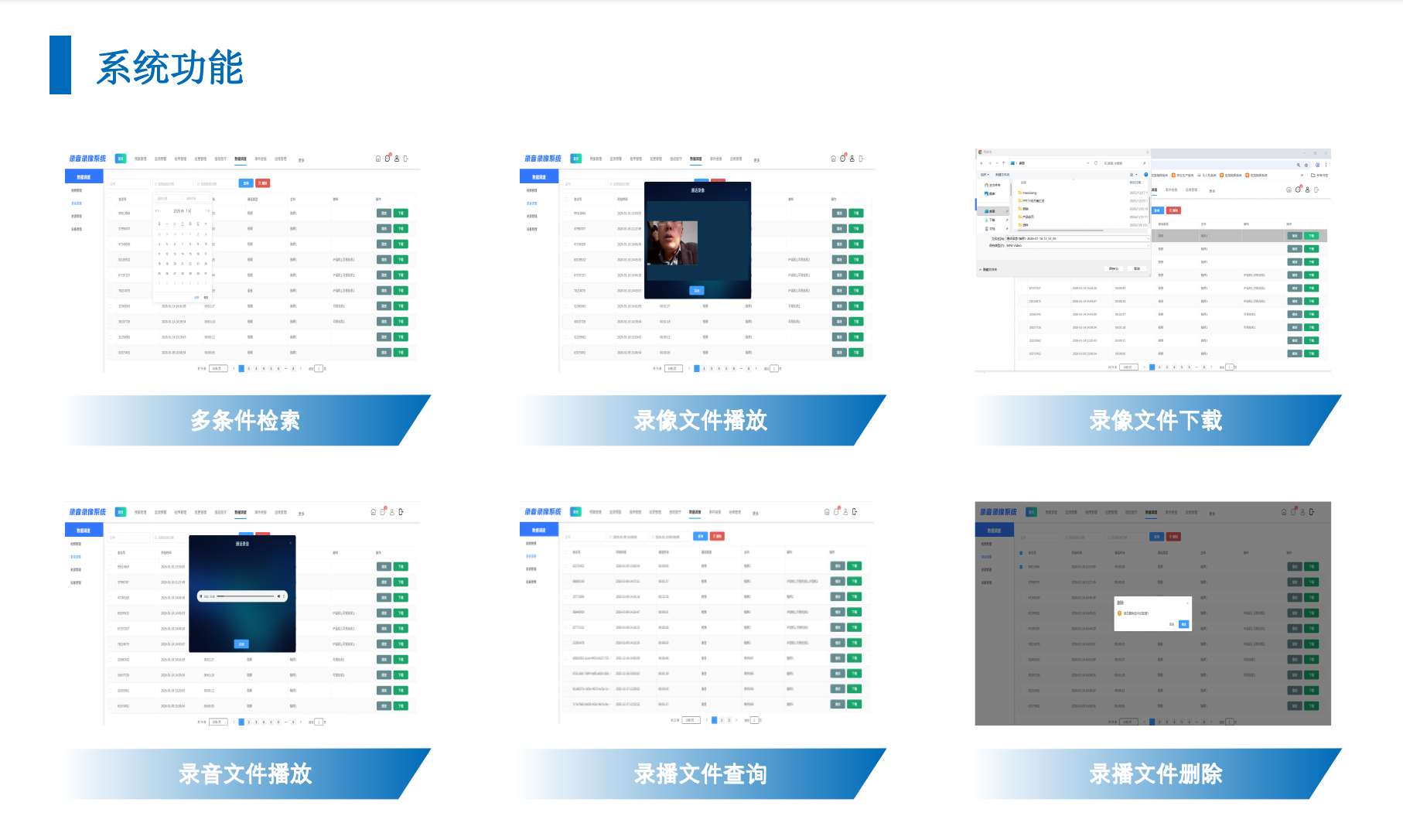
Task: Click the blue 数据调度 sidebar tab in the 录播文件查询 screenshot
Action: pyautogui.click(x=539, y=531)
